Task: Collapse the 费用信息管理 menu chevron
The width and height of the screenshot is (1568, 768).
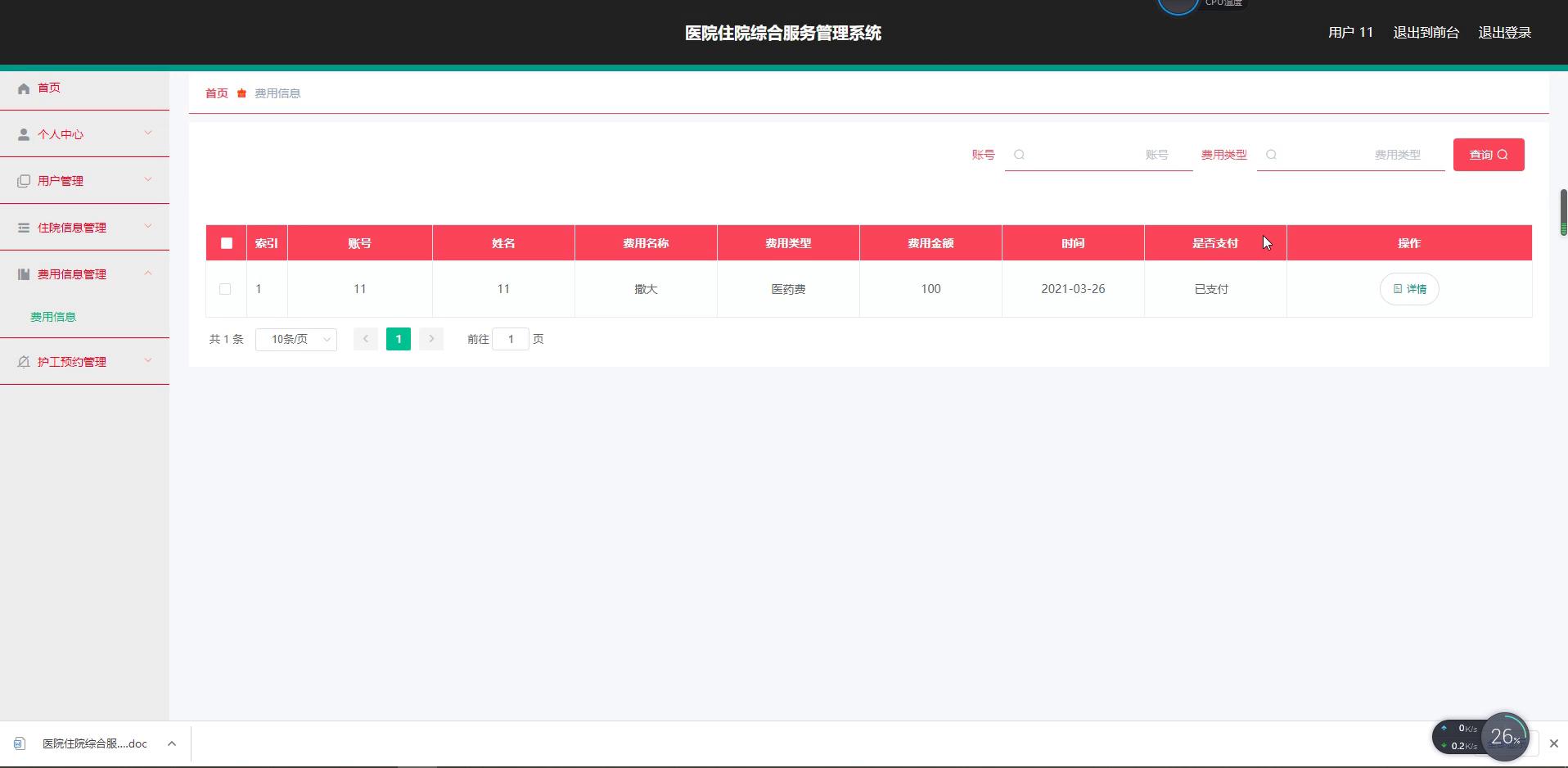Action: (148, 273)
